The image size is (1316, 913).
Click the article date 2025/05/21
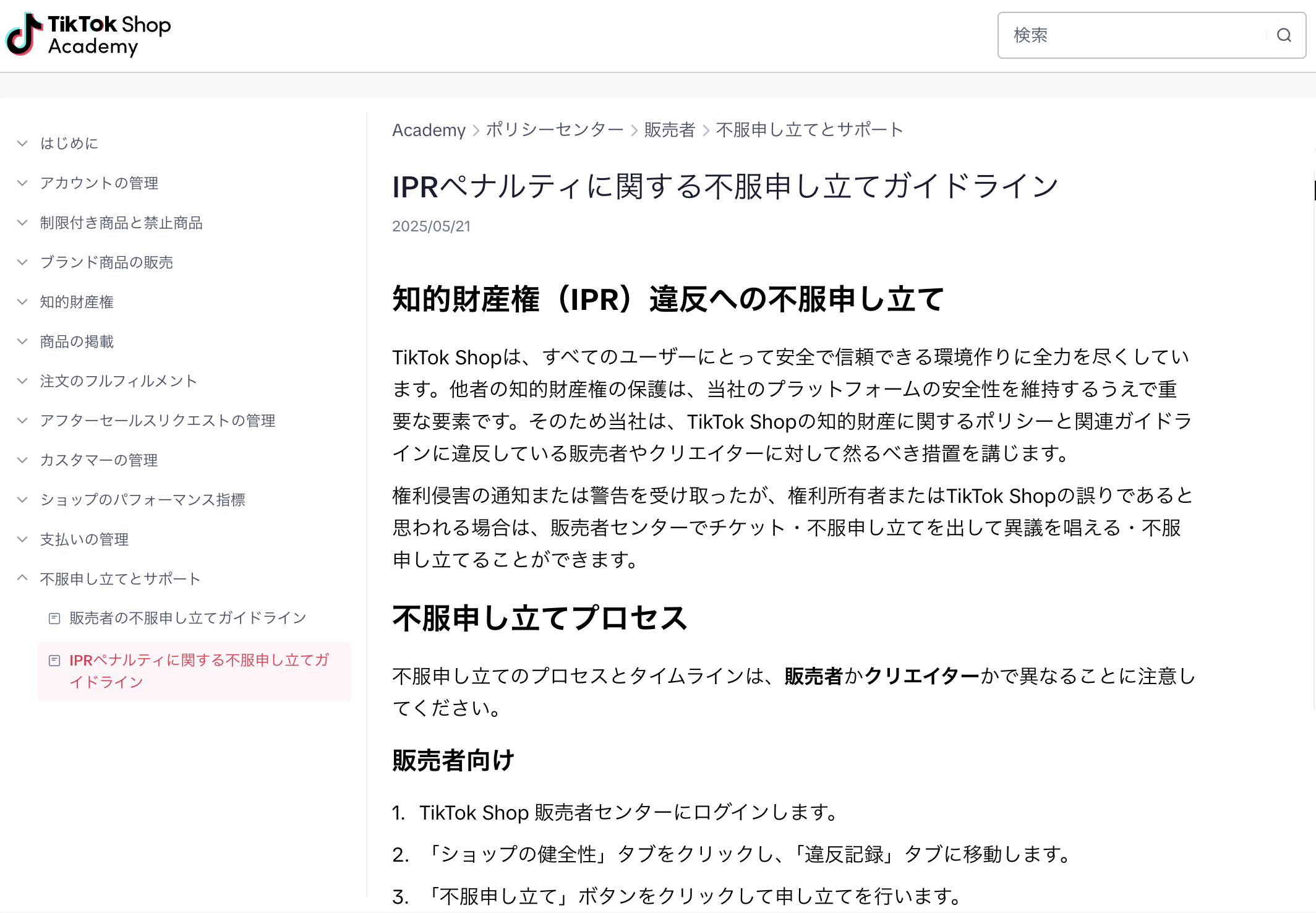(x=432, y=226)
